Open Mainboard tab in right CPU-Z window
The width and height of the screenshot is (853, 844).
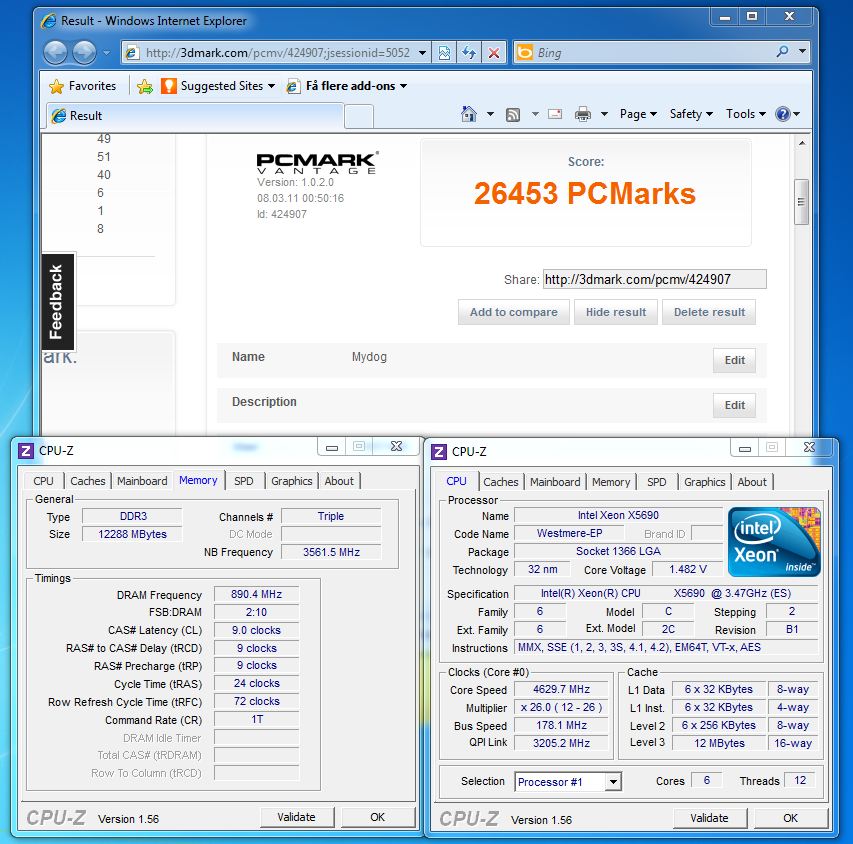[x=555, y=482]
